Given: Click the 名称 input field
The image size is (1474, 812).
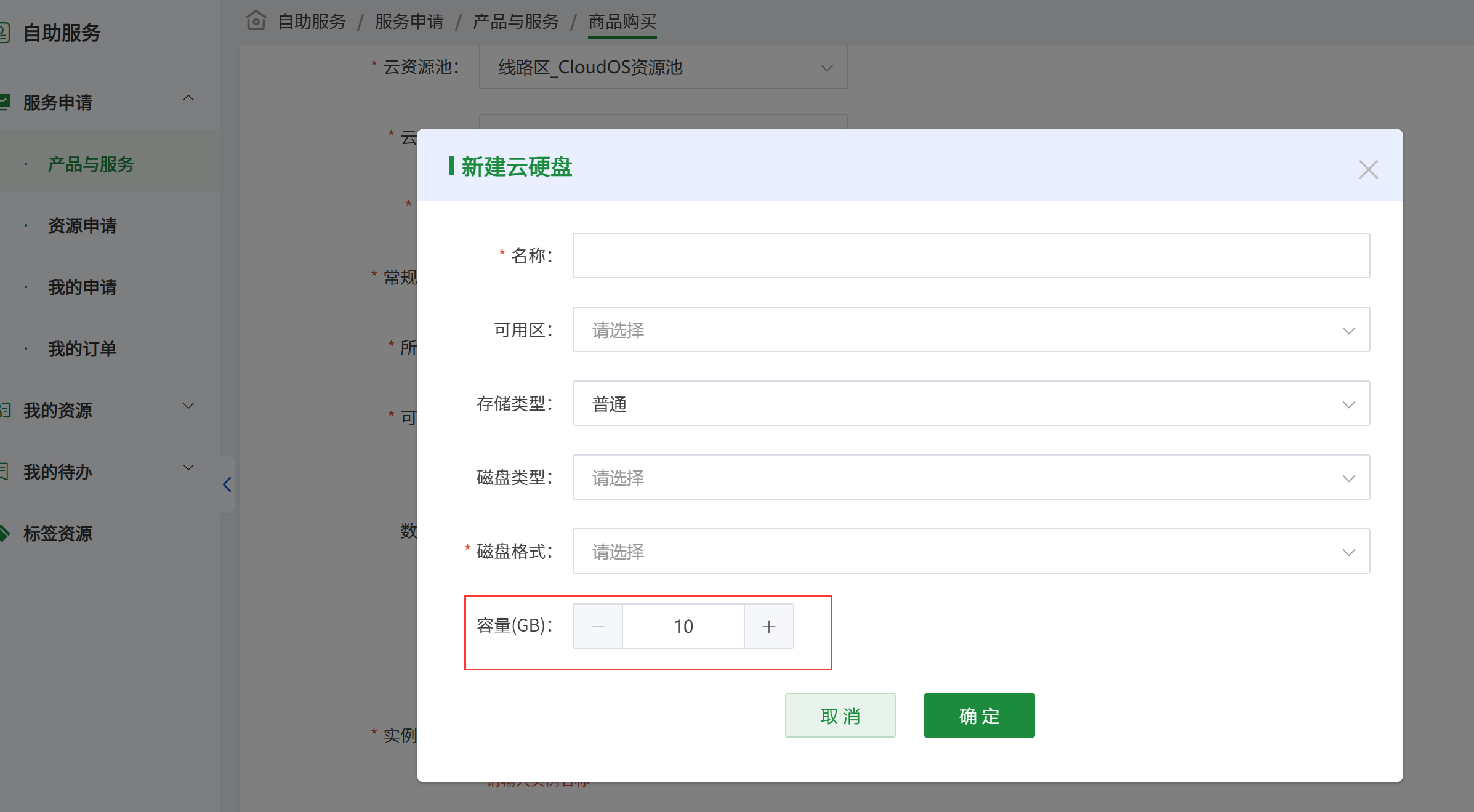Looking at the screenshot, I should (971, 255).
